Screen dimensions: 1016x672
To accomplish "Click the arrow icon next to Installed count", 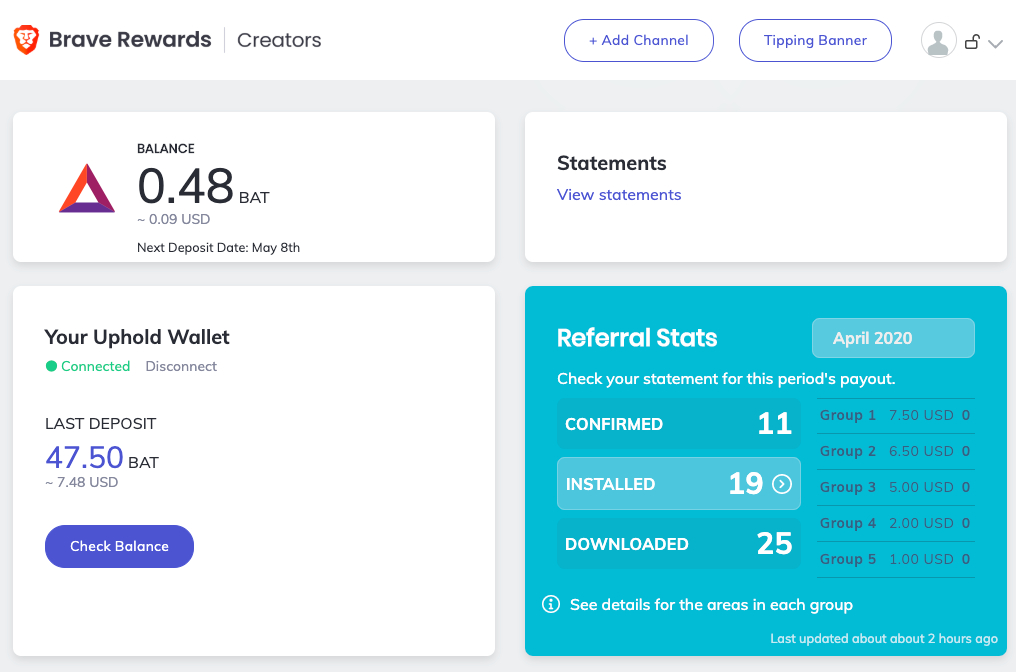I will pyautogui.click(x=782, y=484).
